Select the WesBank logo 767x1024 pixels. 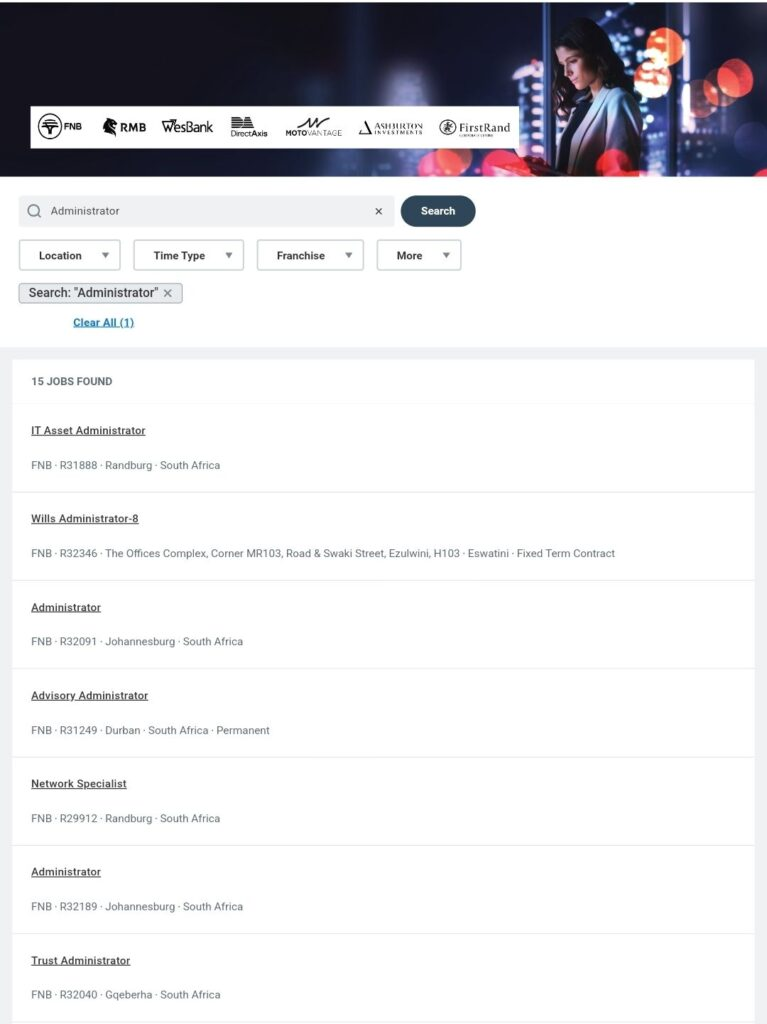pyautogui.click(x=188, y=127)
